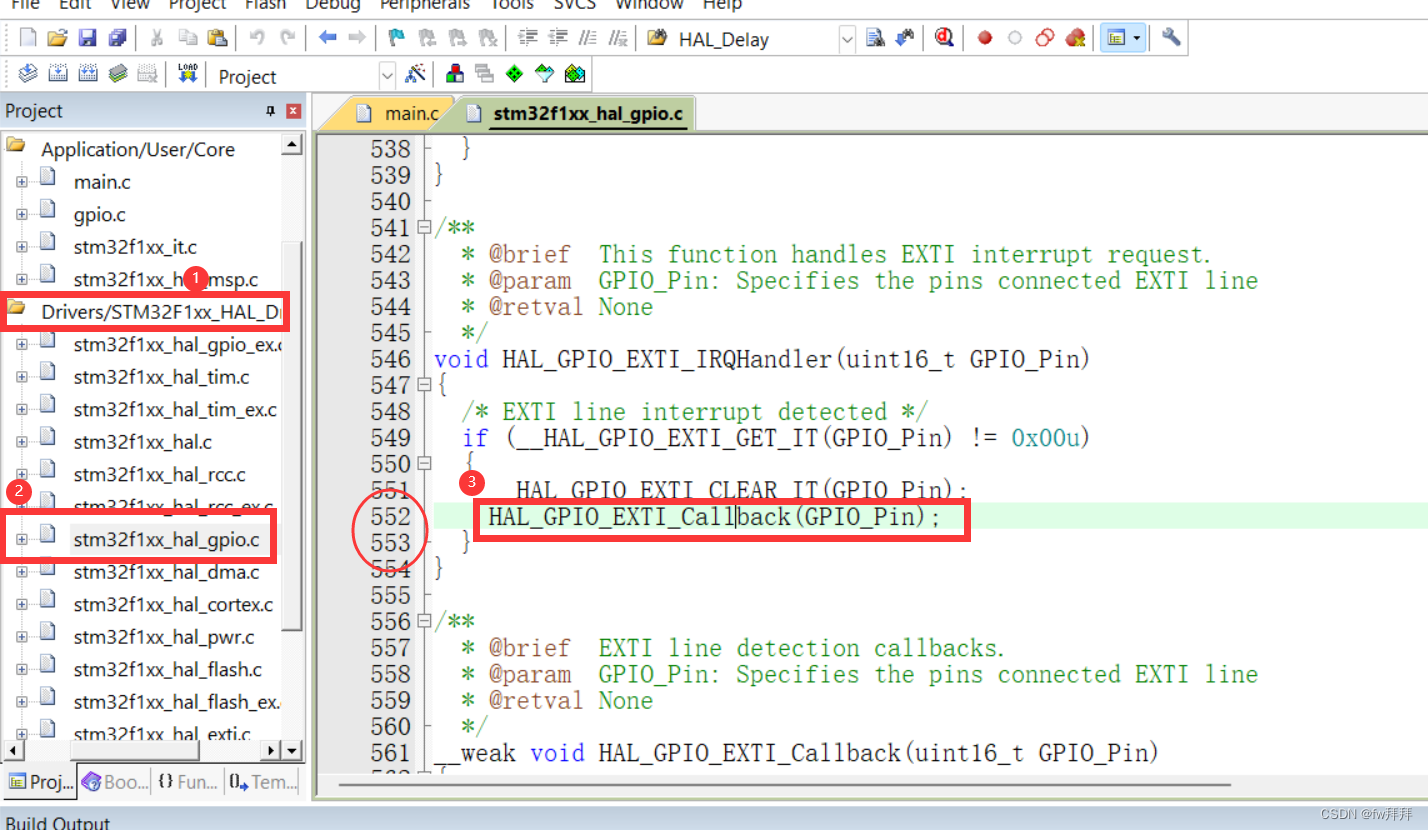
Task: Collapse code fold at line 556
Action: click(424, 622)
